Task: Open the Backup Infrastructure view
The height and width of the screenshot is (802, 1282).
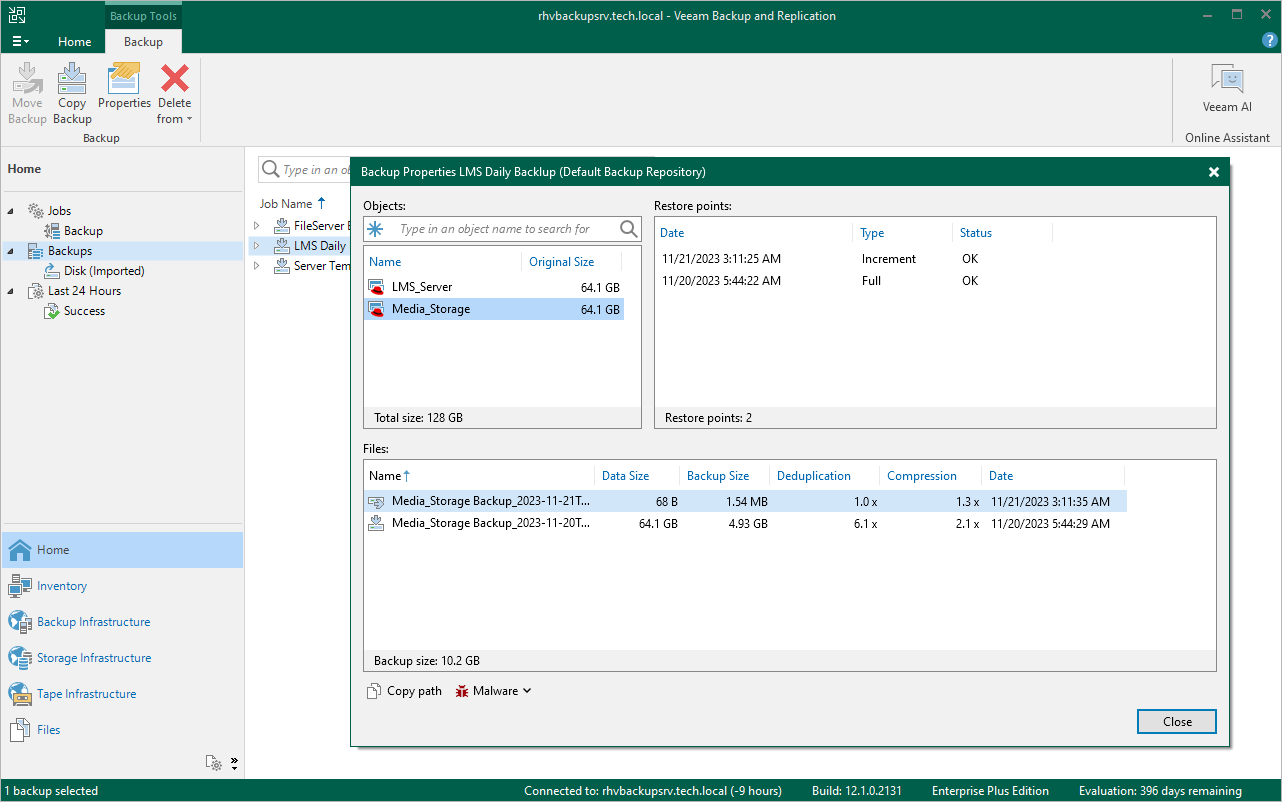Action: pyautogui.click(x=123, y=622)
